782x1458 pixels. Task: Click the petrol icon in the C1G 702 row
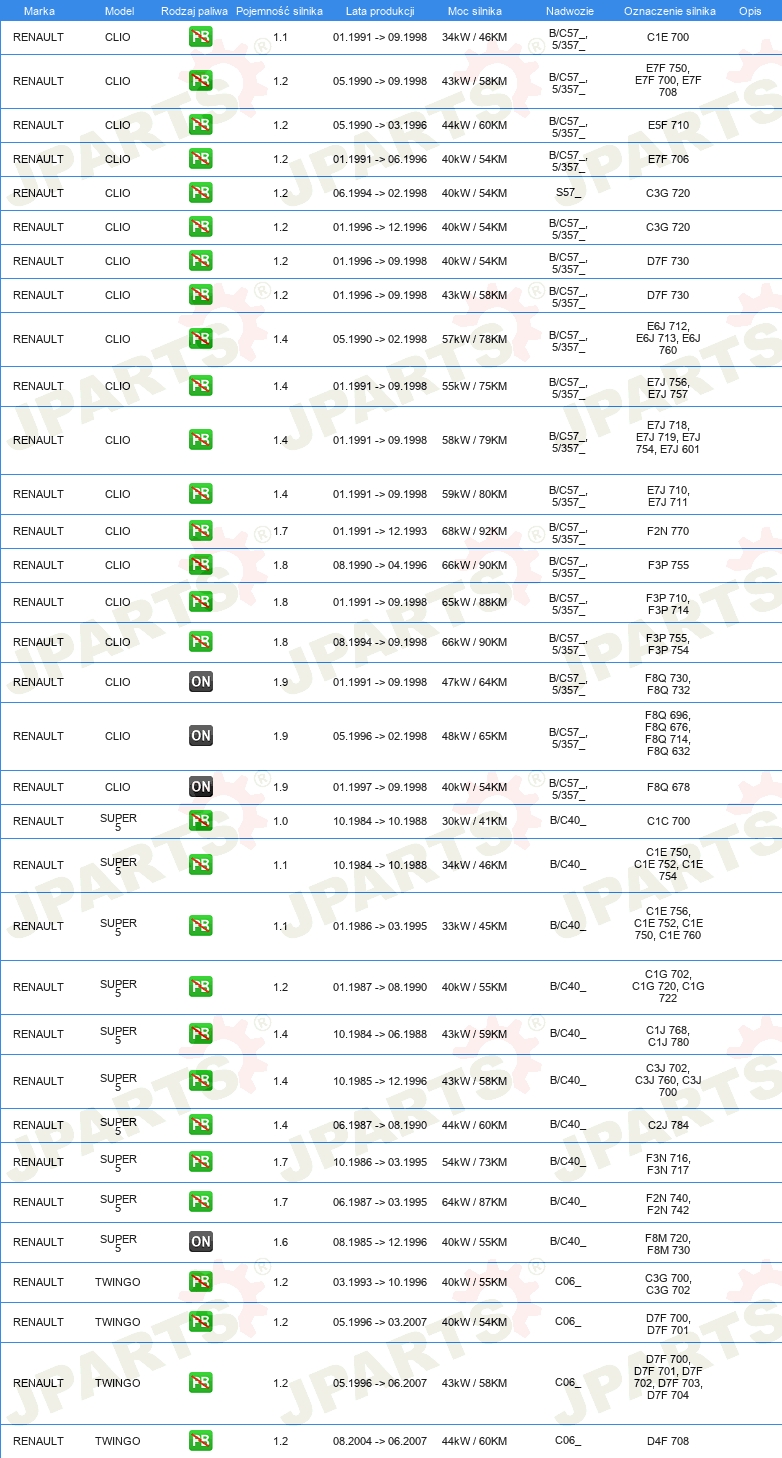201,987
